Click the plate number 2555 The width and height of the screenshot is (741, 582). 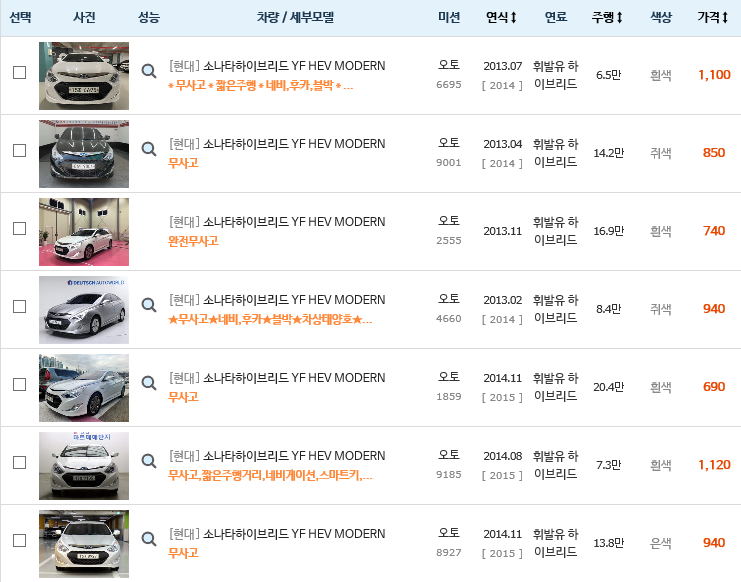point(448,240)
